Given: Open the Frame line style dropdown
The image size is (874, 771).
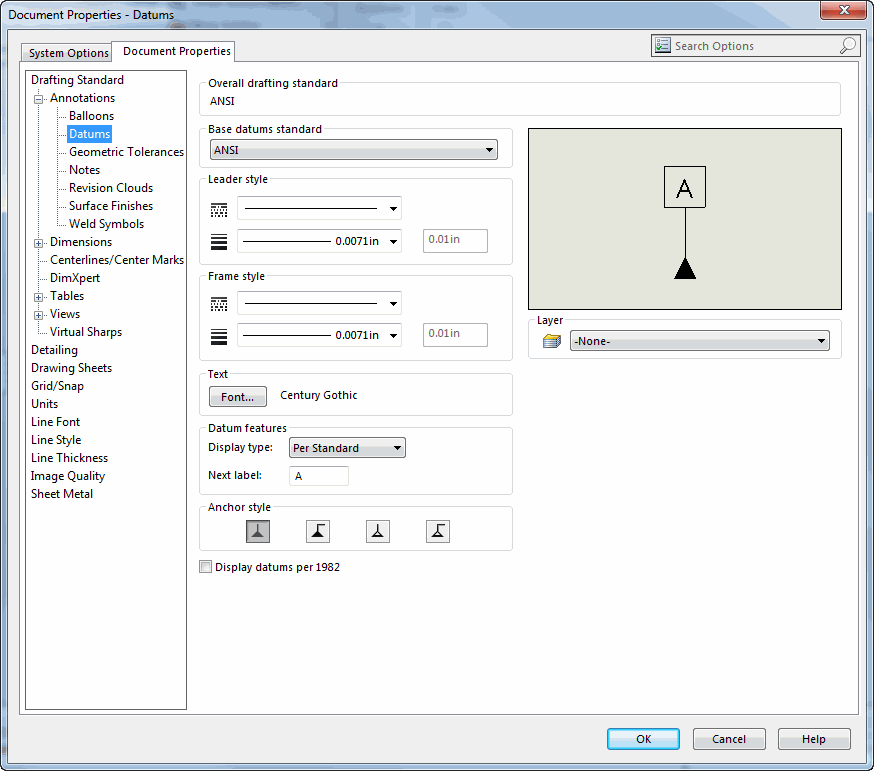Looking at the screenshot, I should click(x=319, y=303).
